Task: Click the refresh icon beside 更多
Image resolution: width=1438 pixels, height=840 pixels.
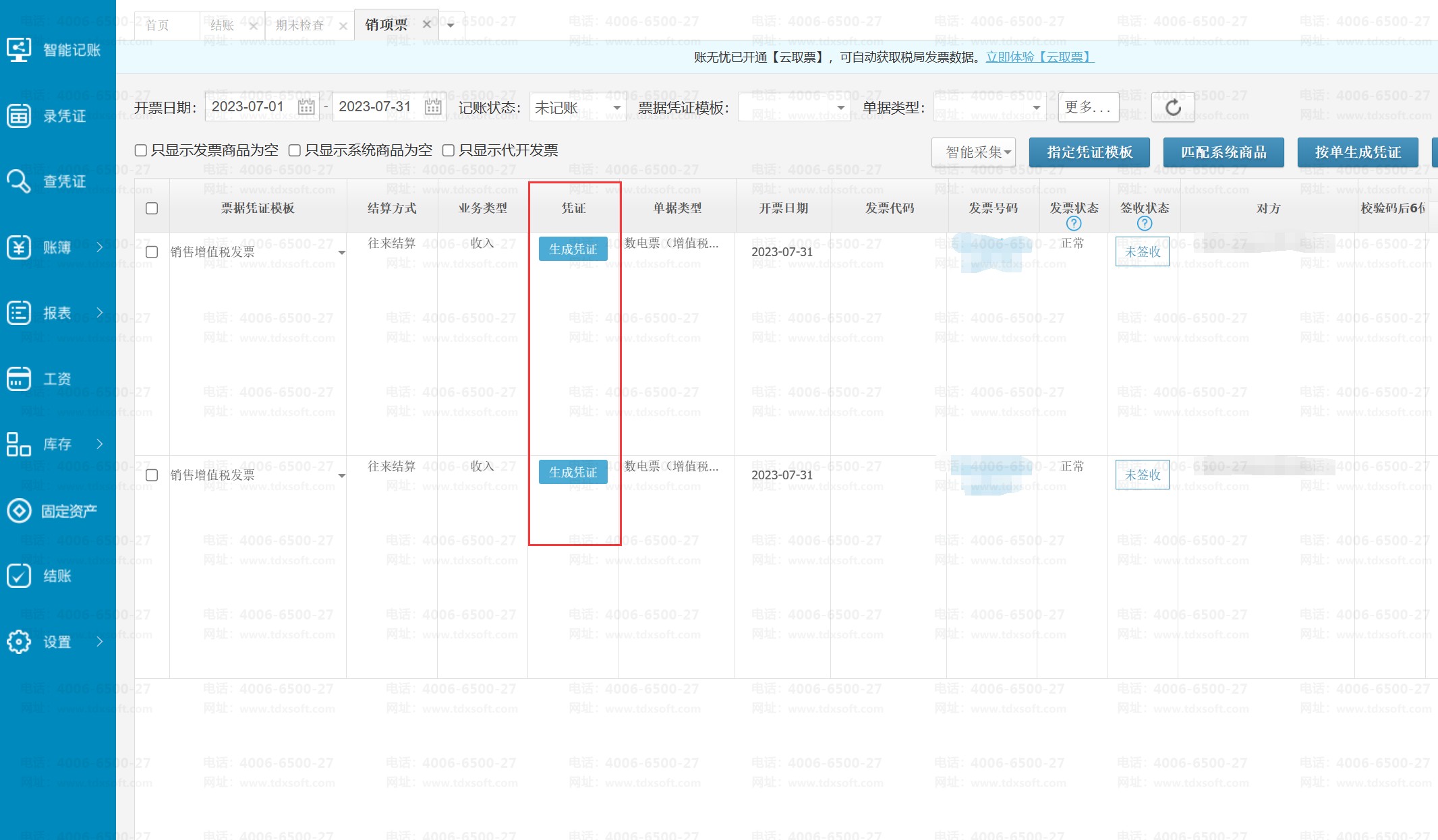Action: (x=1173, y=107)
